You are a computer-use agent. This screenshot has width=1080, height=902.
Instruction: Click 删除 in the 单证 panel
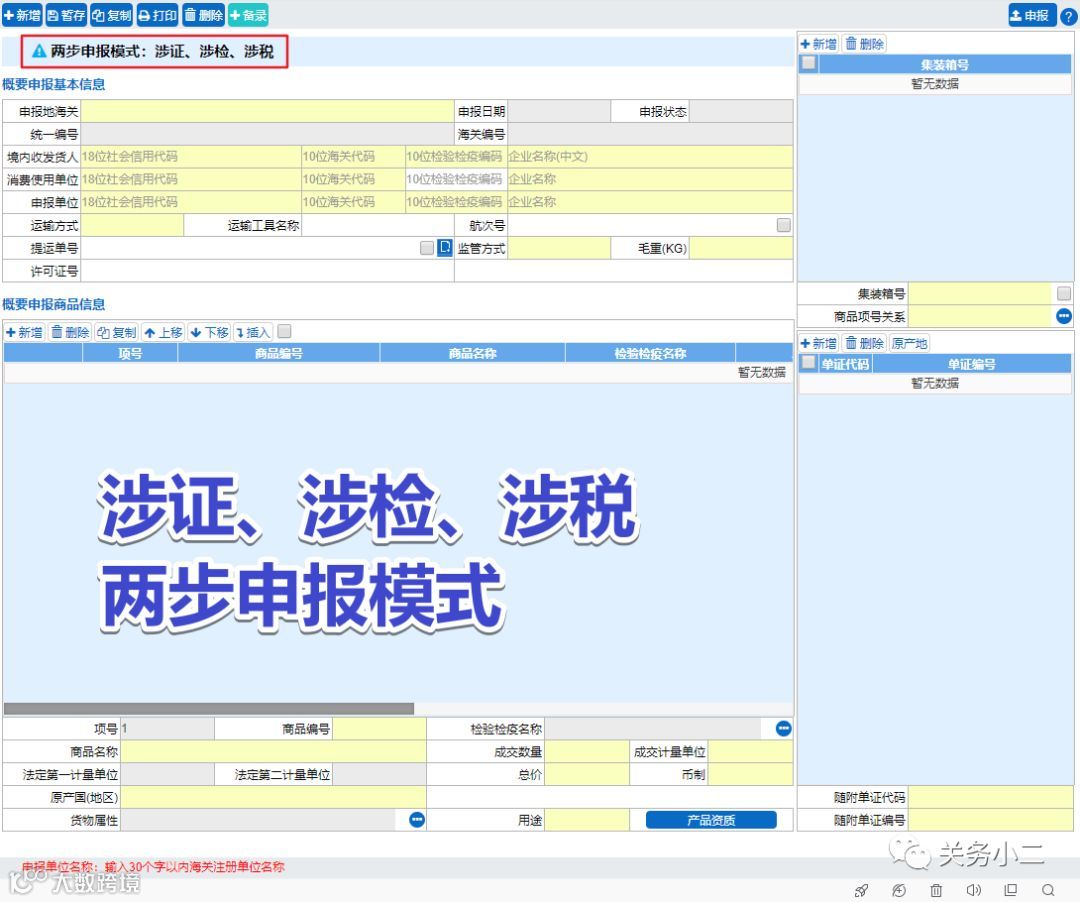(864, 343)
